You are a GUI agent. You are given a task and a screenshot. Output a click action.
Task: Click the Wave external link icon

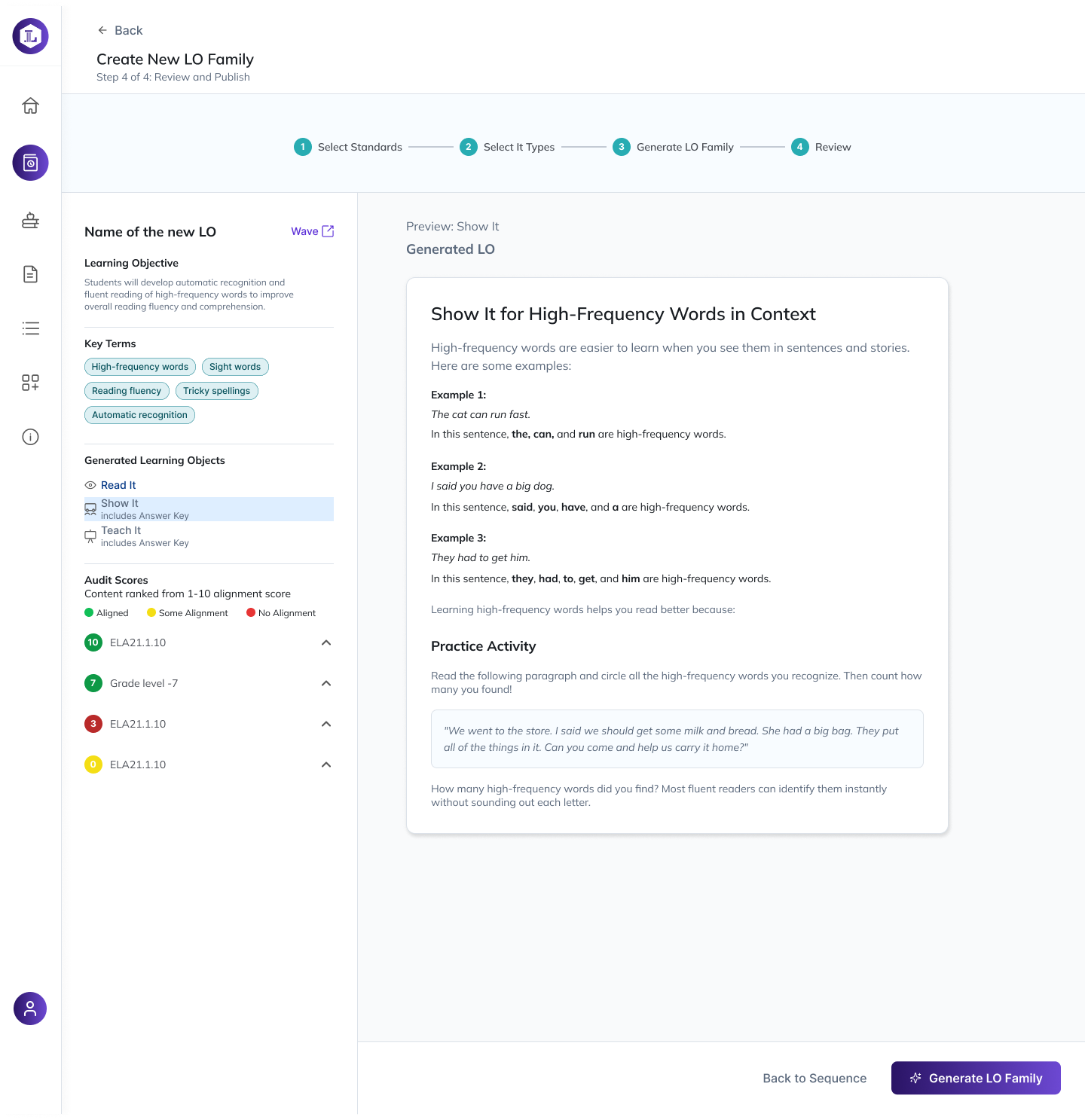click(x=328, y=231)
